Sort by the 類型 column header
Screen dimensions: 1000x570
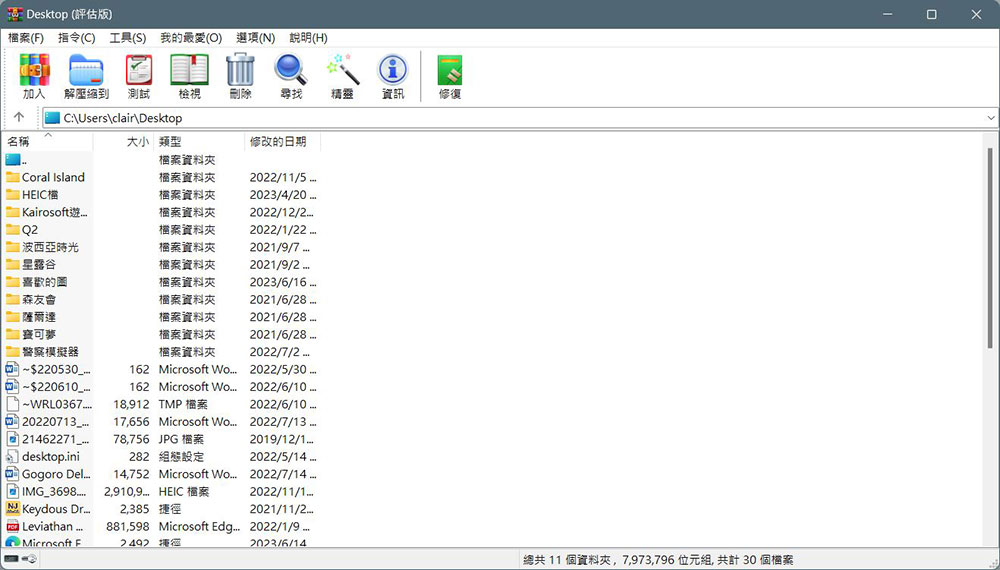point(200,142)
